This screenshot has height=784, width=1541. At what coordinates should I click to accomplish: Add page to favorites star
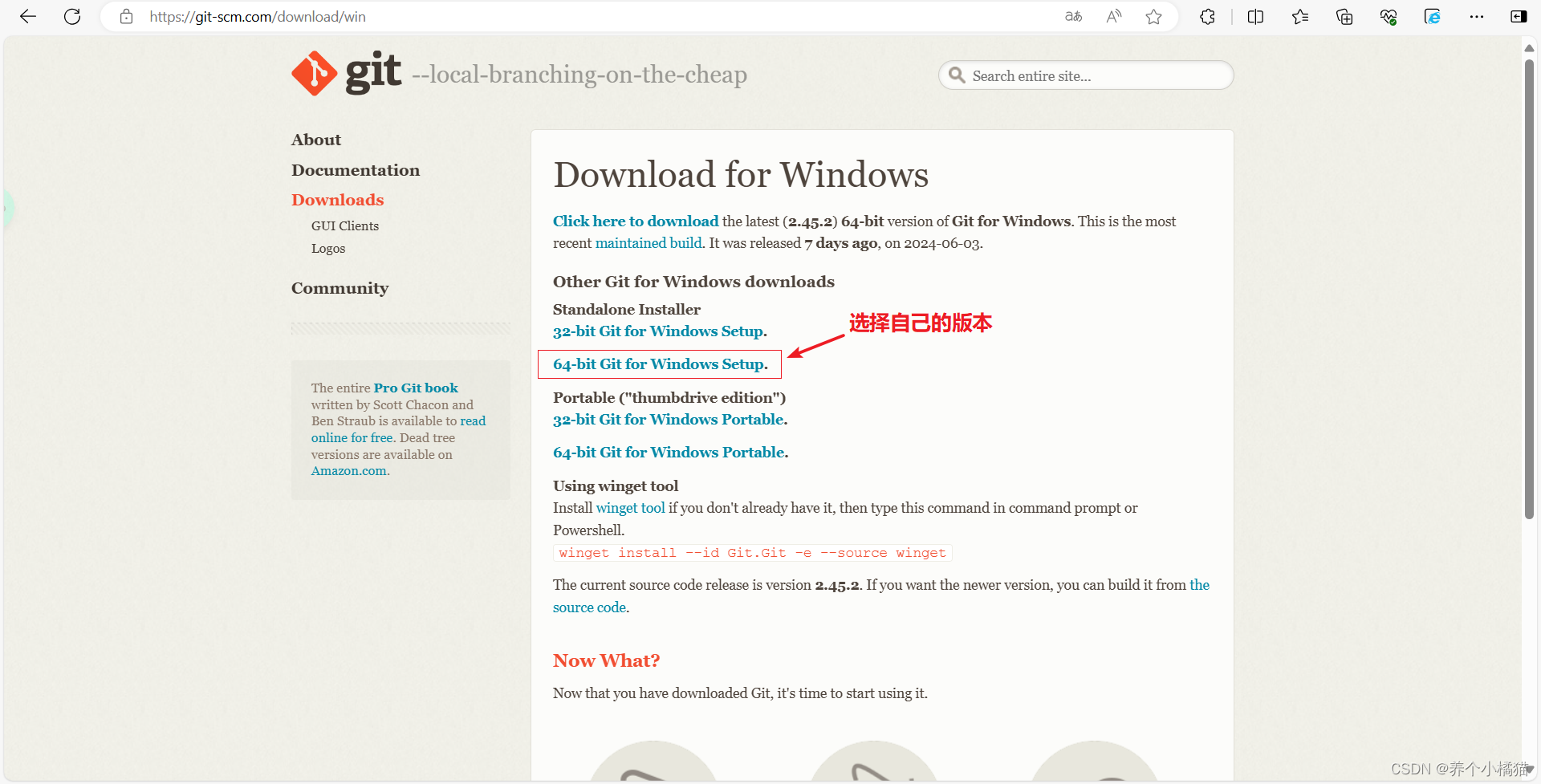(x=1154, y=16)
